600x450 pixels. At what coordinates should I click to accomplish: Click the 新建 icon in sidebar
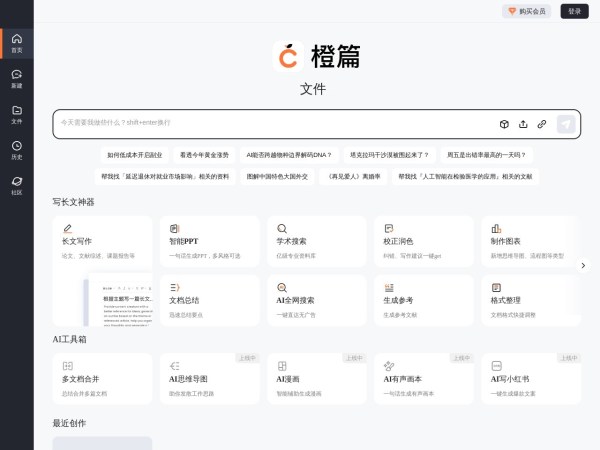tap(16, 78)
